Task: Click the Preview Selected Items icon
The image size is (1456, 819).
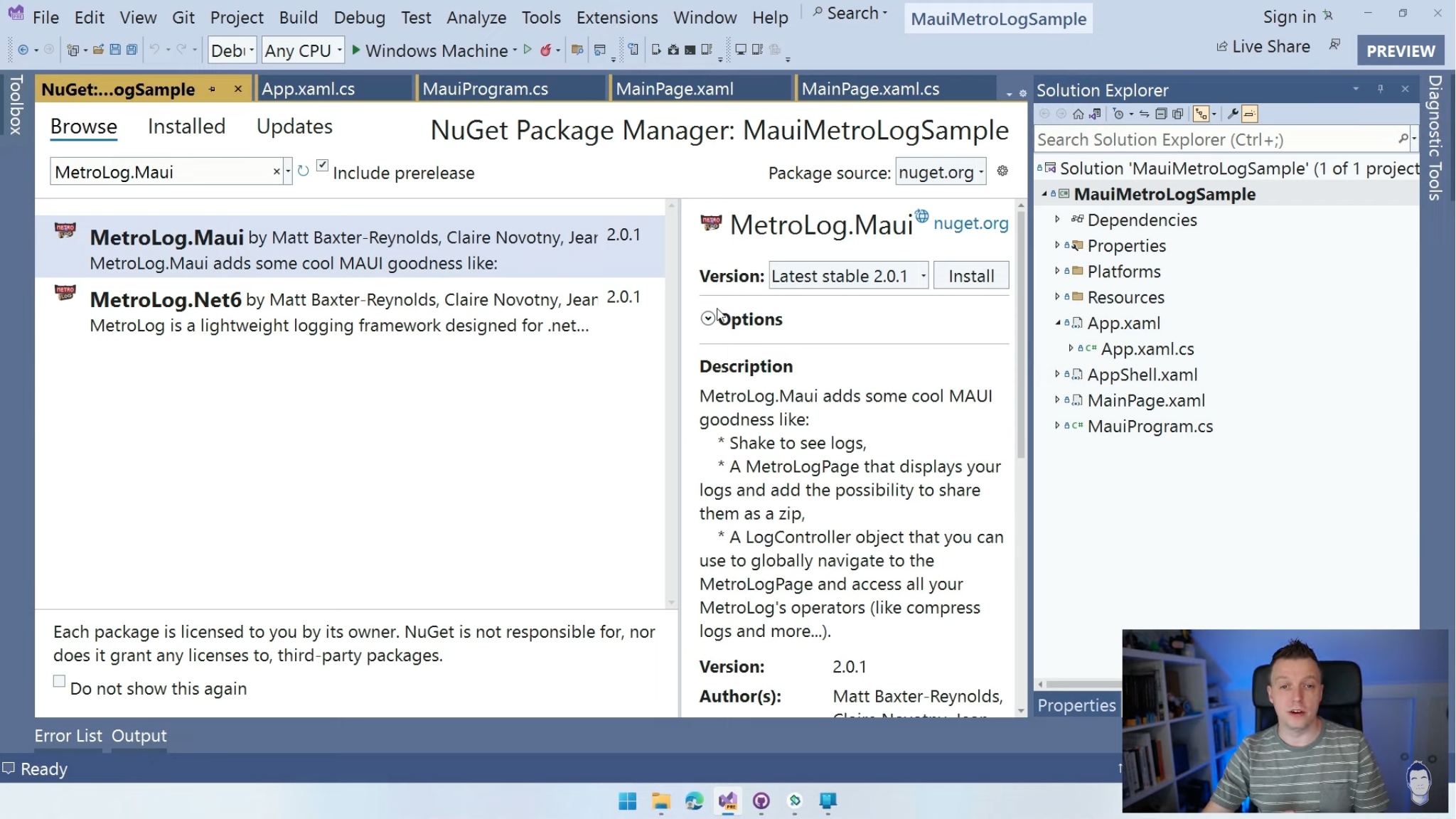Action: pos(1250,114)
